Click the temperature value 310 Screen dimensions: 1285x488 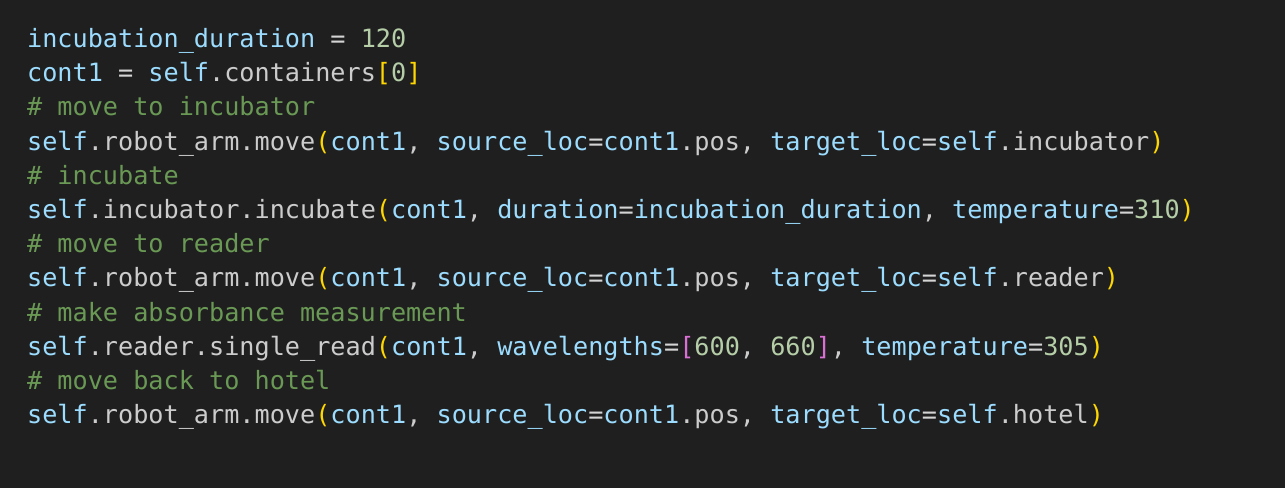coord(1156,210)
